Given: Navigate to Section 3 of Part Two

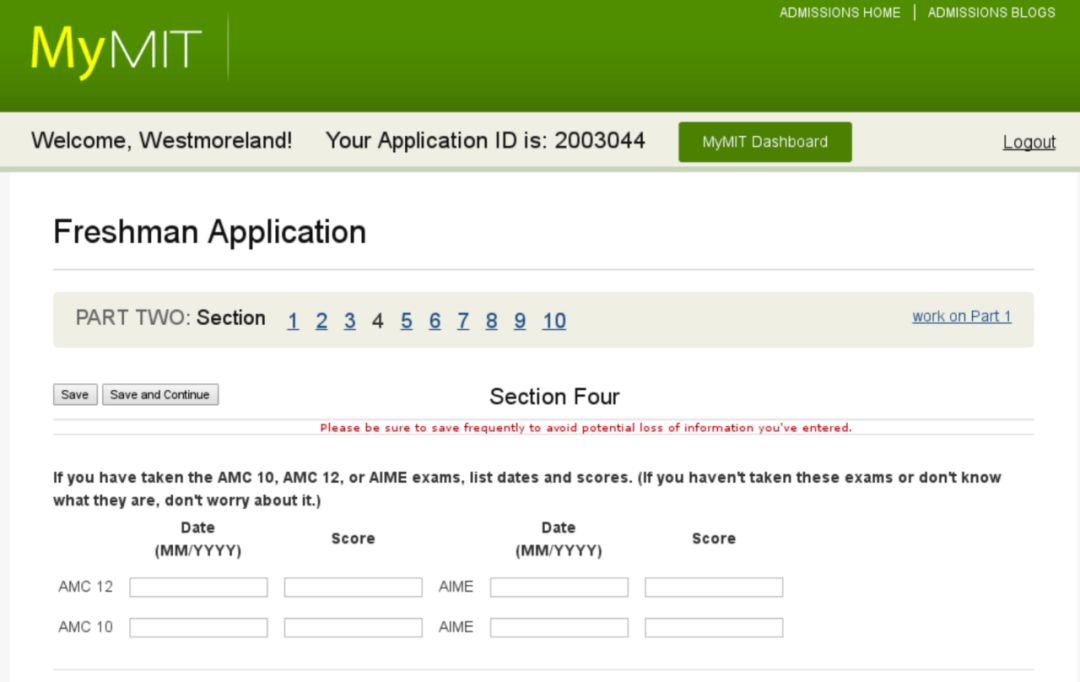Looking at the screenshot, I should (350, 321).
